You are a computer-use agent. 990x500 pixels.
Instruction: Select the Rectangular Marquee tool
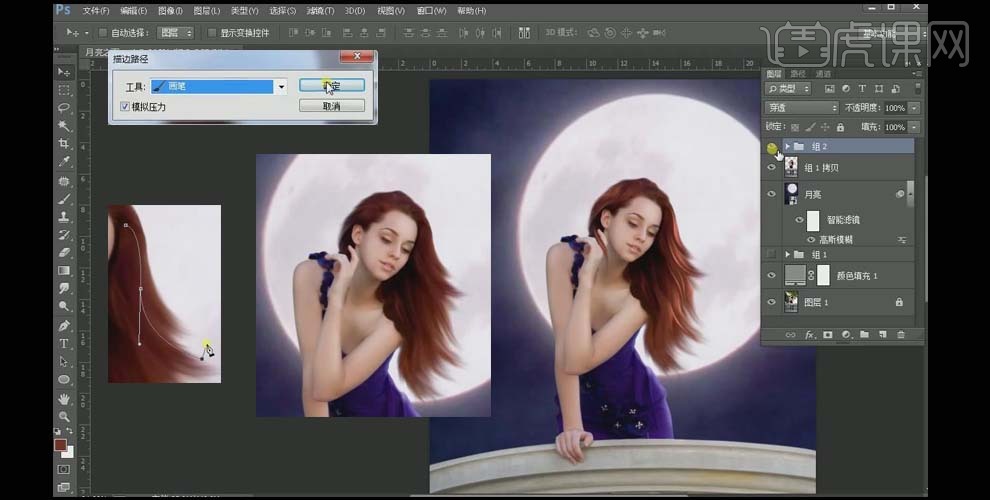(64, 90)
